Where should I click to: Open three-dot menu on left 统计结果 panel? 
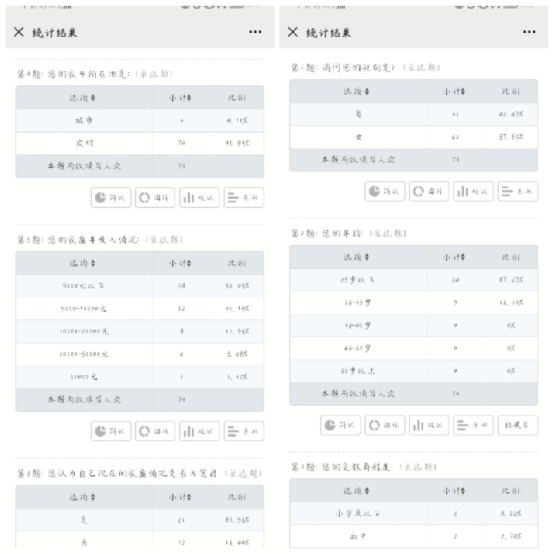[x=255, y=32]
